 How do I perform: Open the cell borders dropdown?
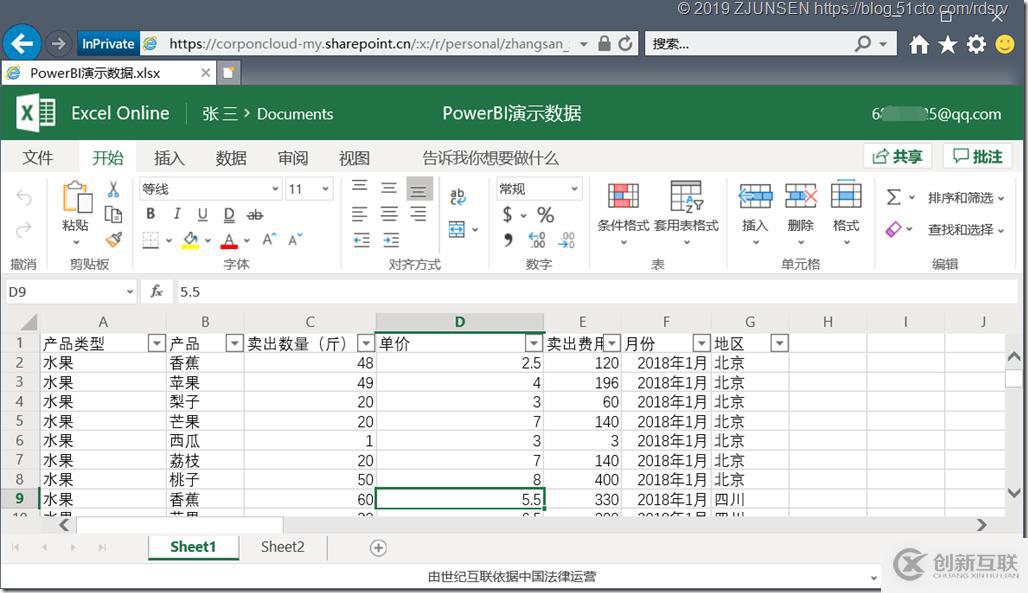point(168,240)
